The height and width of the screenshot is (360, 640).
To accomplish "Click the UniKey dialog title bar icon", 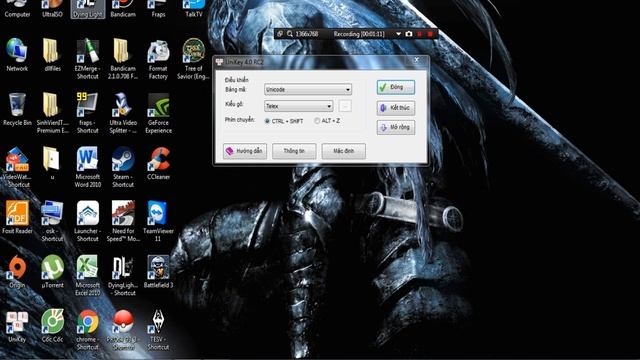I will click(x=220, y=62).
